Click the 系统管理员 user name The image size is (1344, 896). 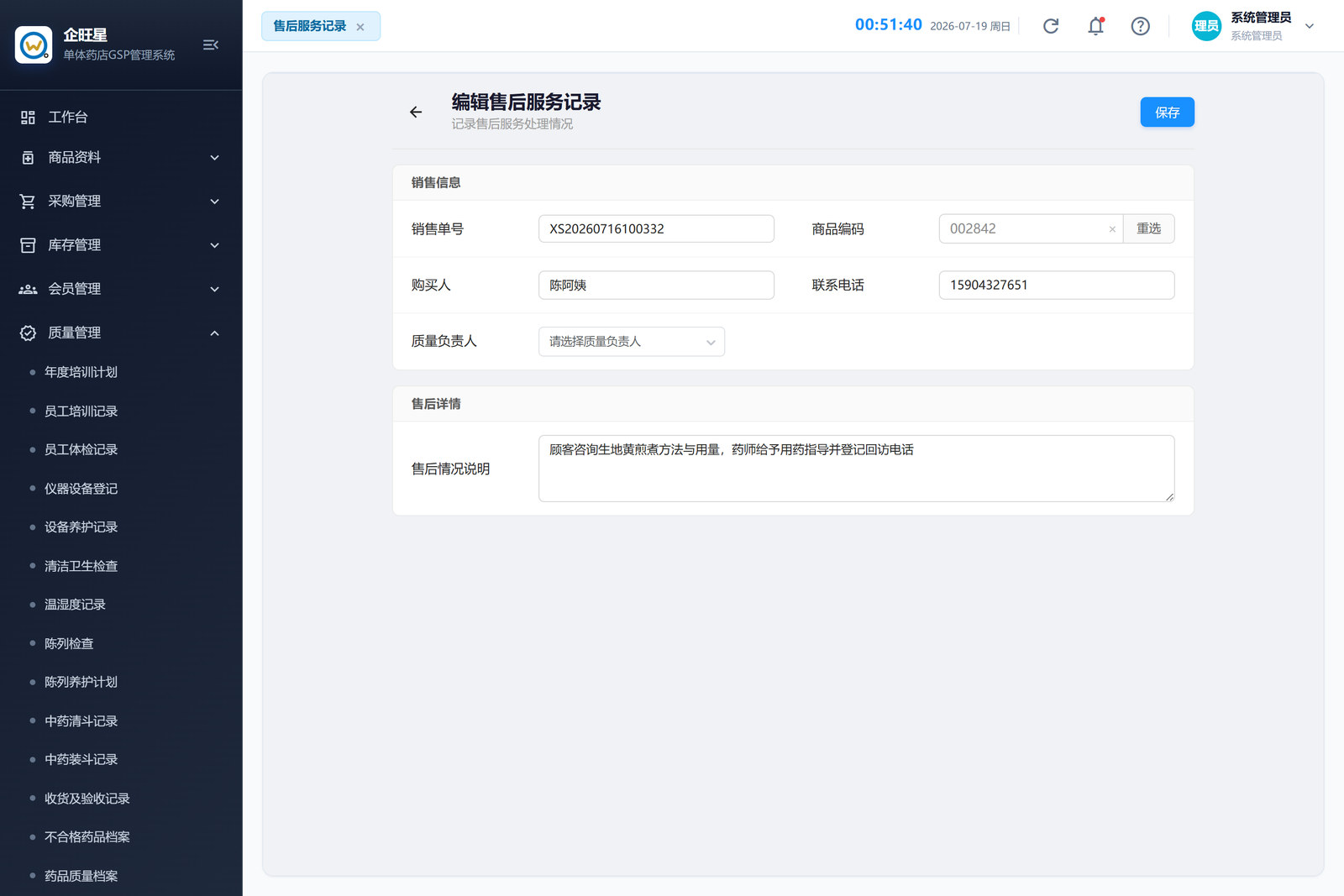pyautogui.click(x=1261, y=18)
